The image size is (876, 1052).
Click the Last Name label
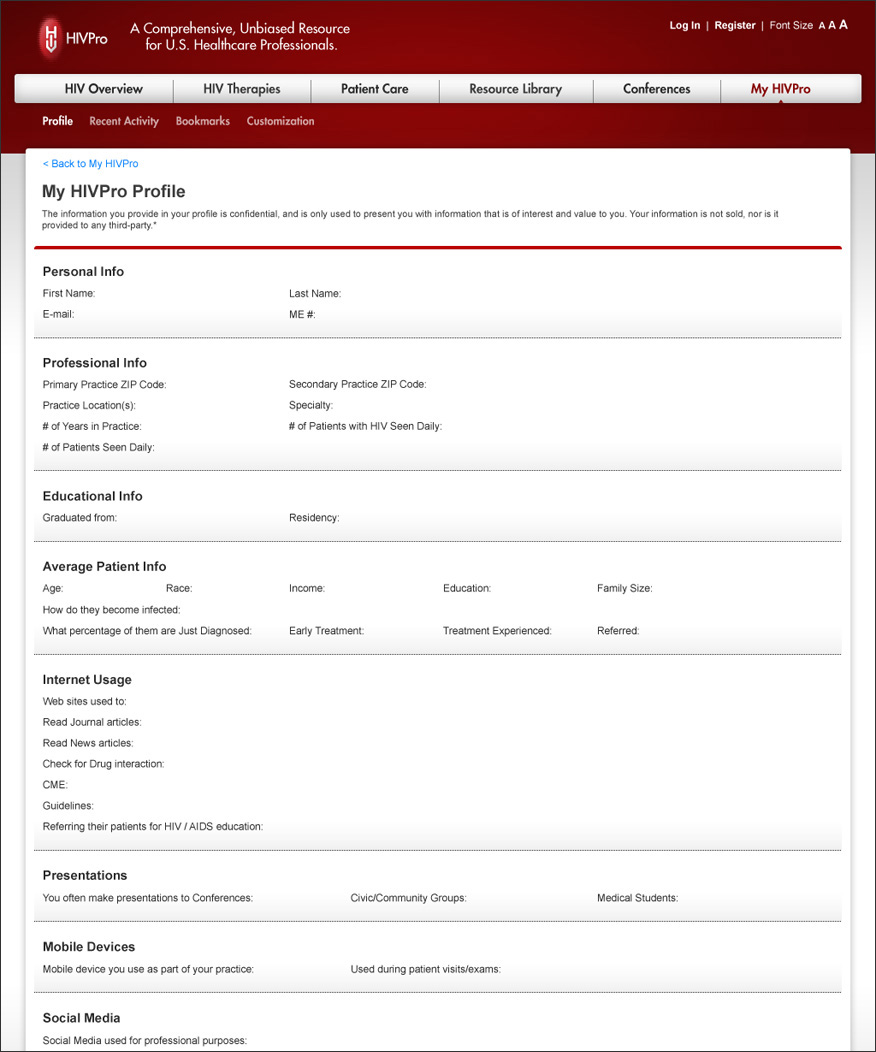click(315, 293)
